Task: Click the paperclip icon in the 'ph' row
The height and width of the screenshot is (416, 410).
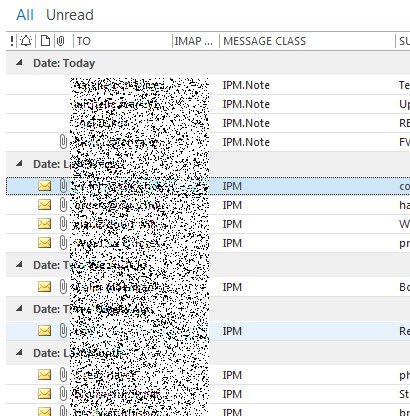Action: pos(63,375)
